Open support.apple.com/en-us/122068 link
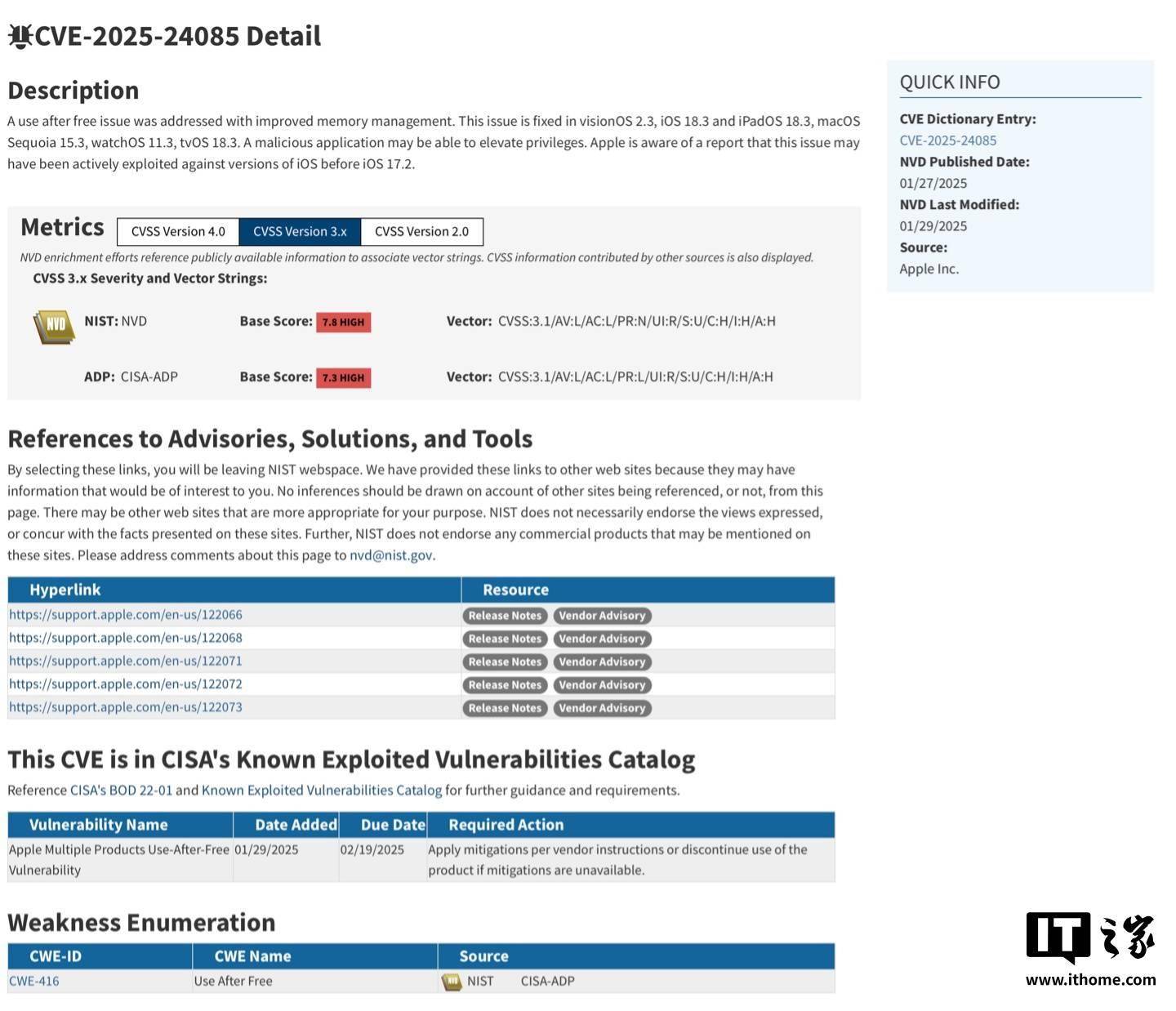Viewport: 1176px width, 1011px height. (126, 638)
